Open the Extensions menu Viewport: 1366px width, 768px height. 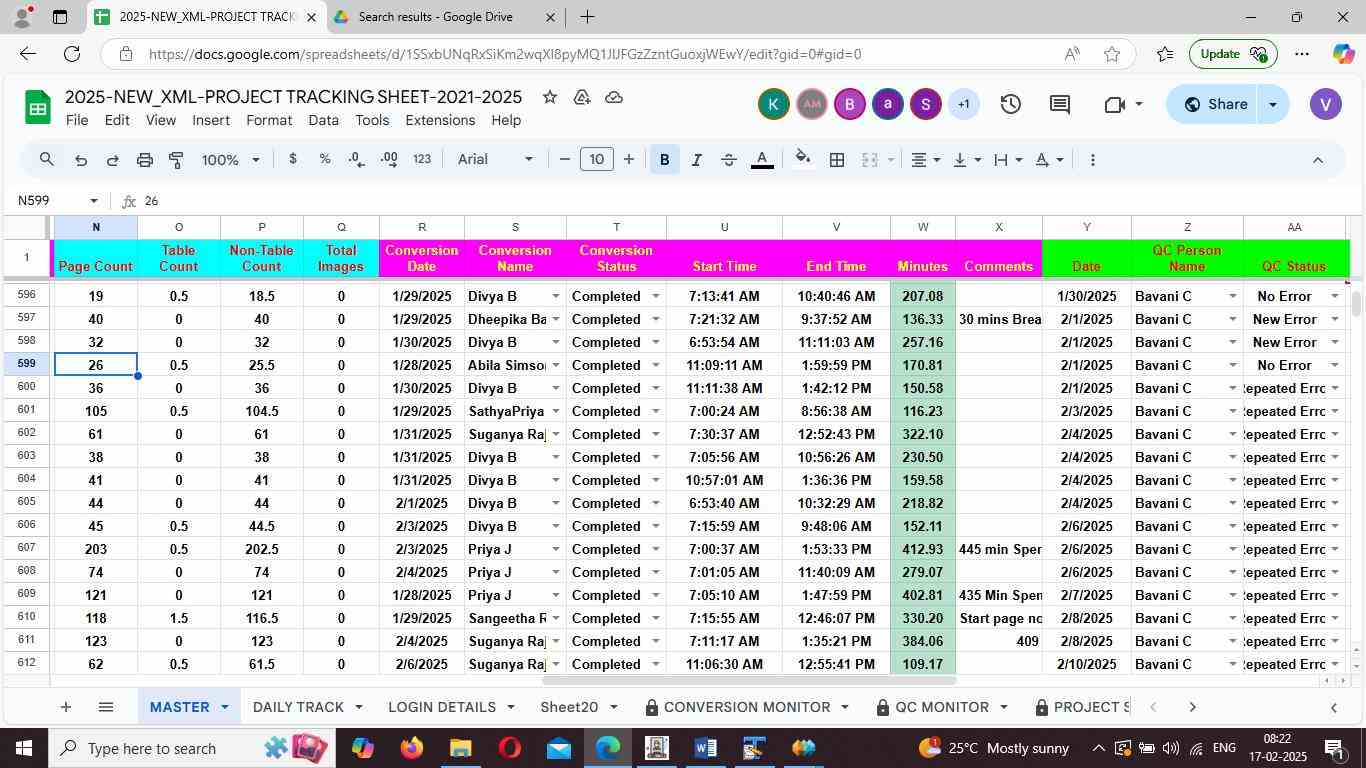pos(440,120)
